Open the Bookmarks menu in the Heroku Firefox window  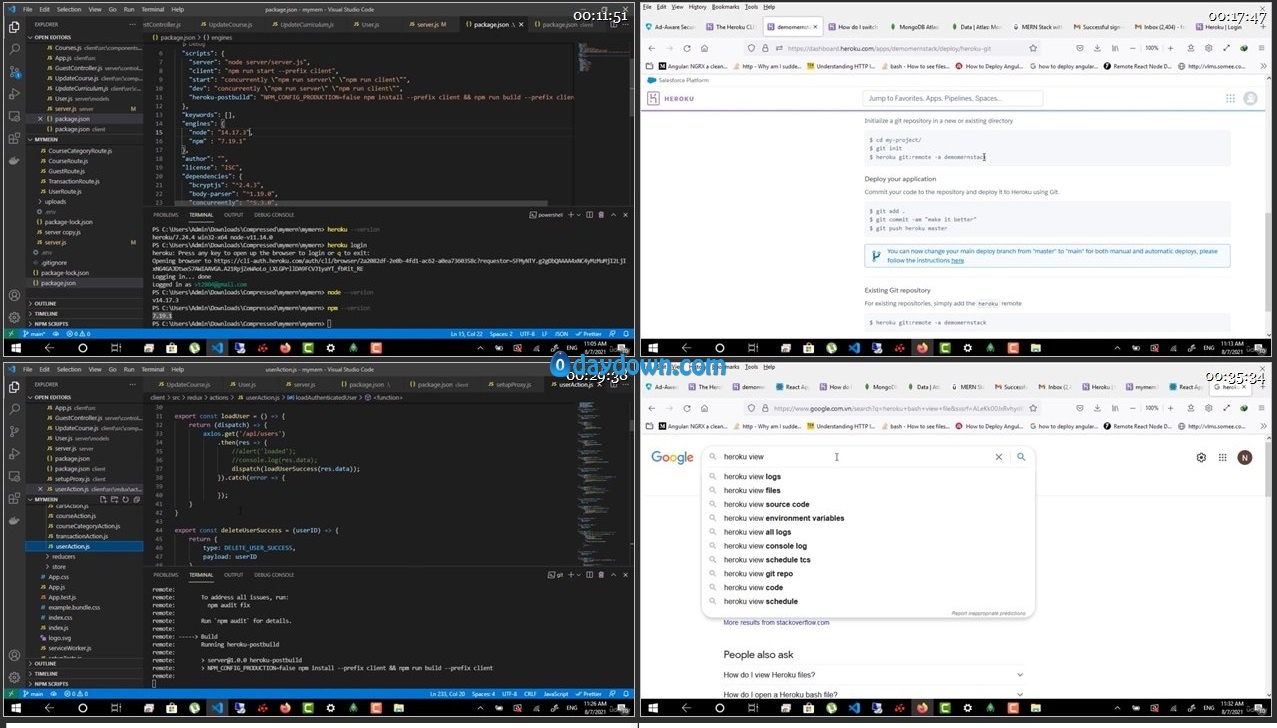point(726,7)
